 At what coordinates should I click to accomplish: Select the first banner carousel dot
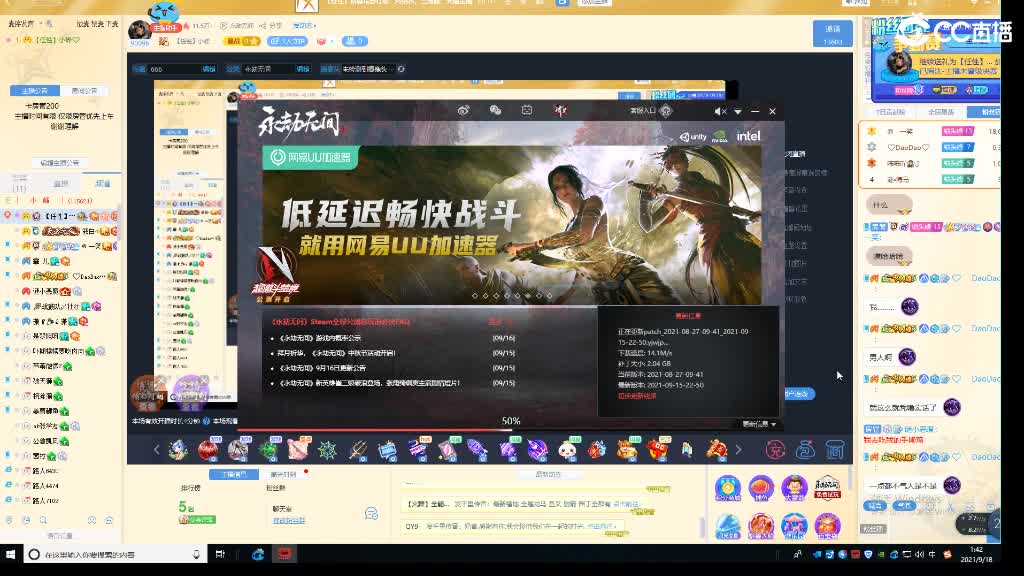[475, 296]
